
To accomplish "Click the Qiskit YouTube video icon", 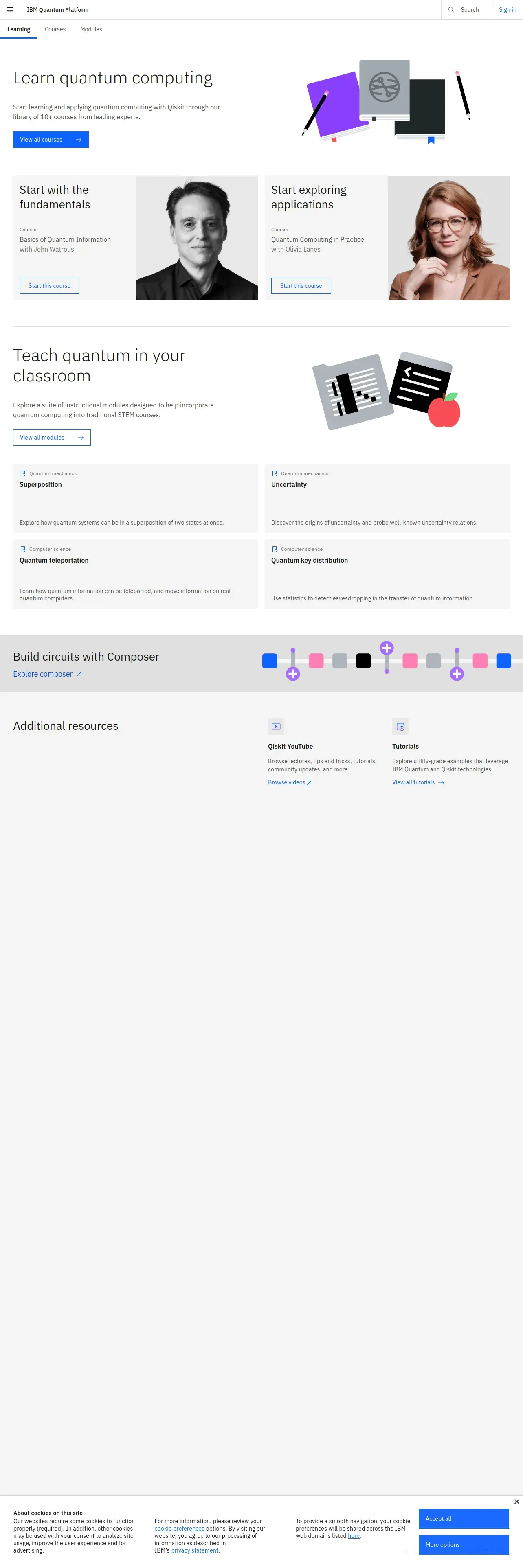I will [276, 726].
